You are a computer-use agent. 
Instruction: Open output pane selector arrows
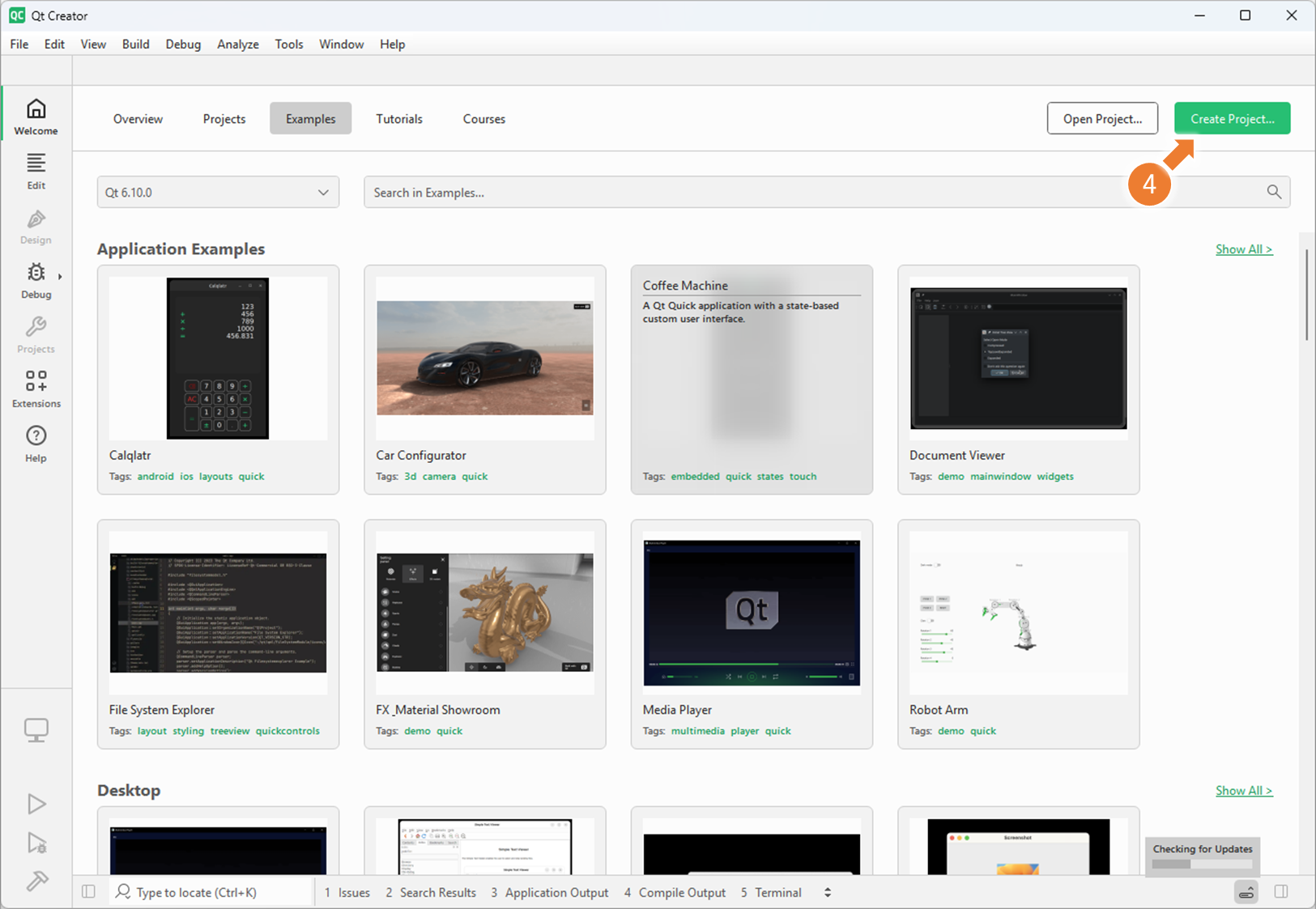(828, 892)
